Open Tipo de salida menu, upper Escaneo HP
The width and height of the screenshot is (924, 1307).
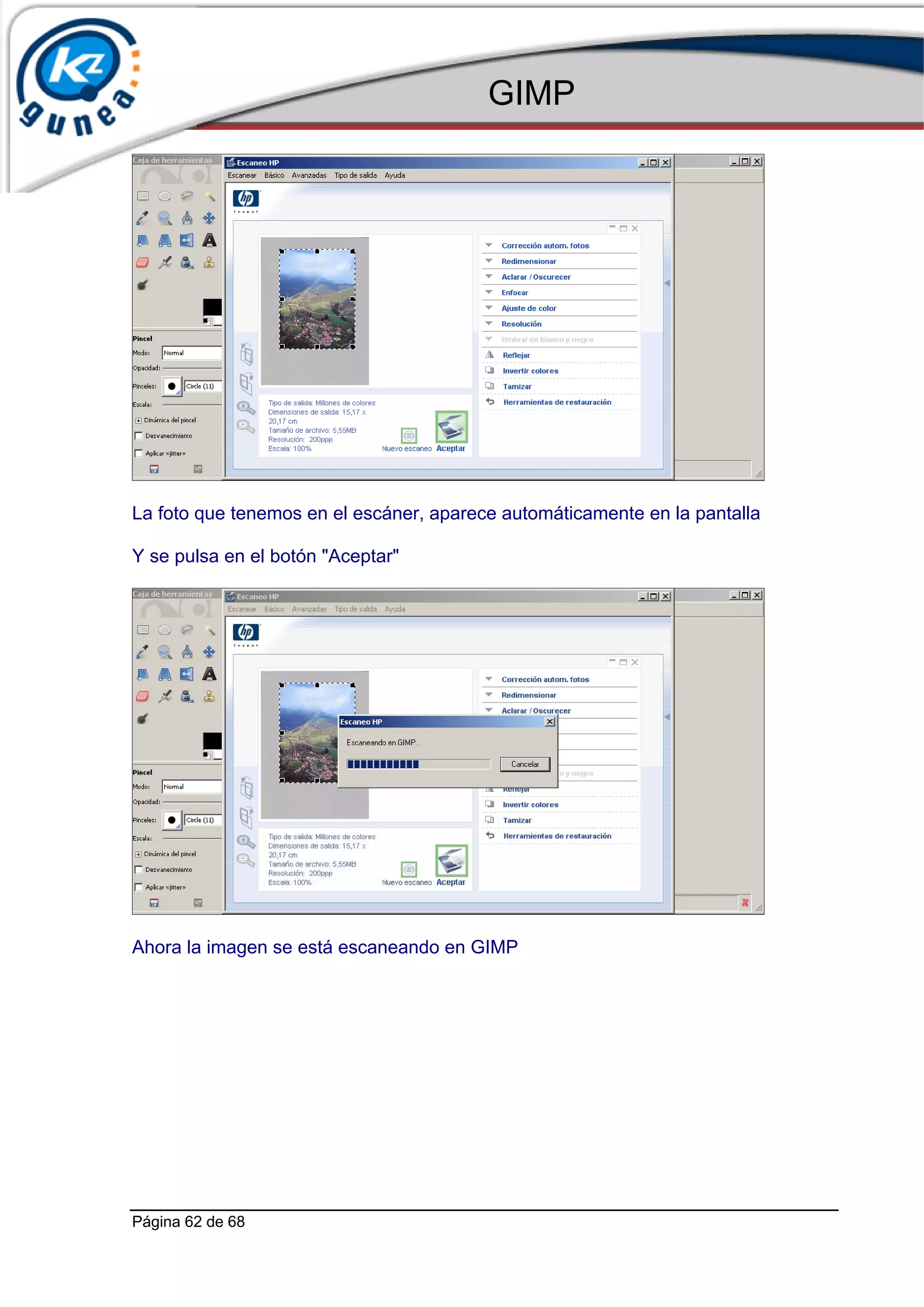click(356, 175)
